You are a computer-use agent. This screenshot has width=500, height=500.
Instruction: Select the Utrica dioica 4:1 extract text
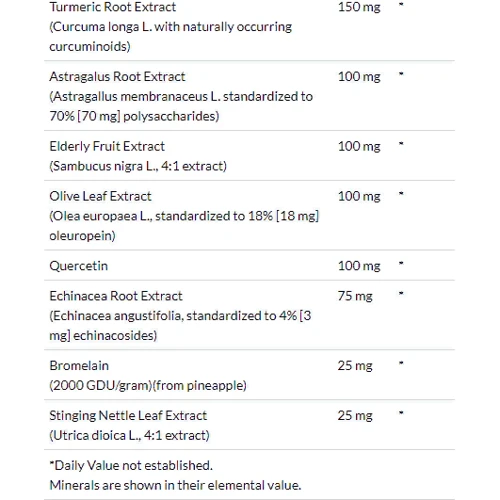[129, 435]
